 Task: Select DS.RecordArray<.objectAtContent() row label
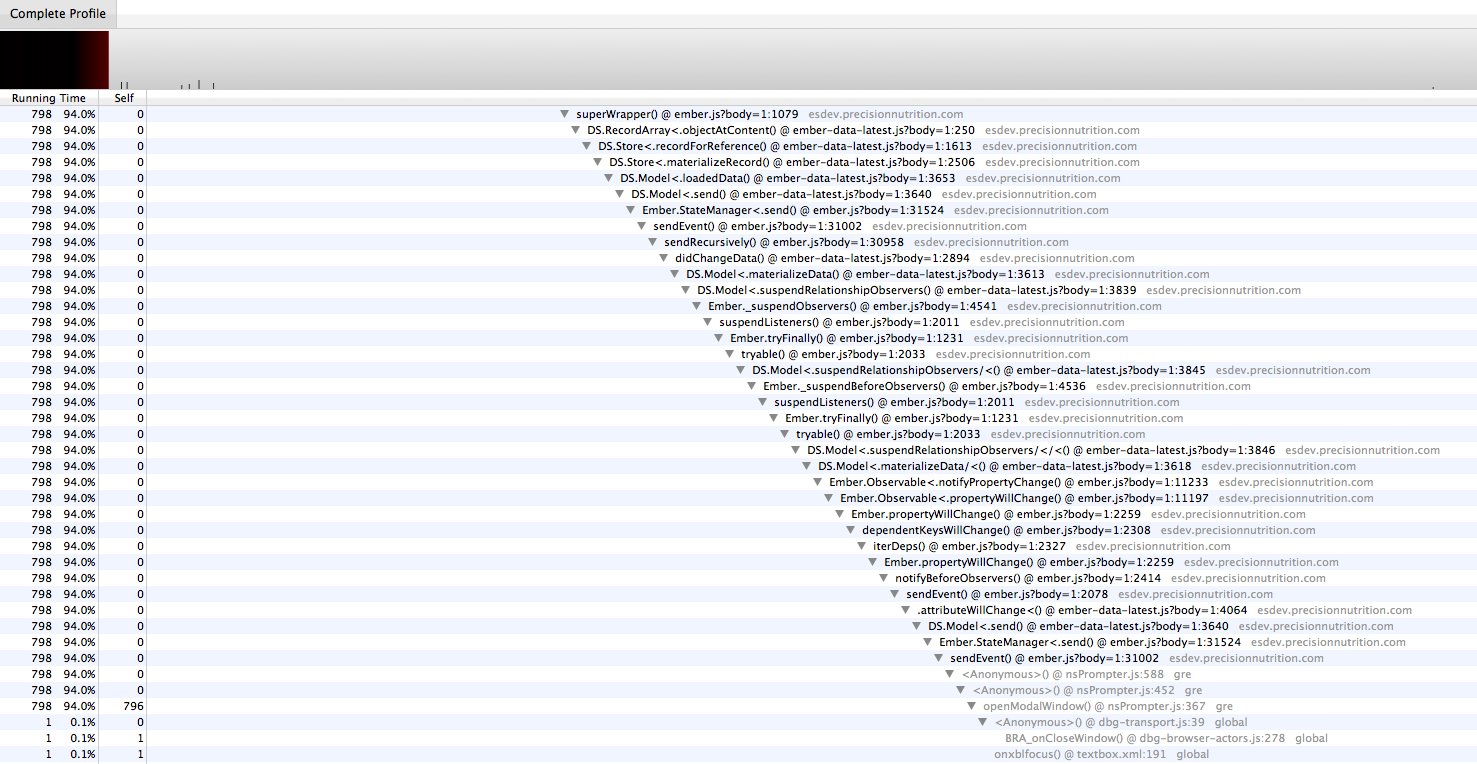click(781, 130)
